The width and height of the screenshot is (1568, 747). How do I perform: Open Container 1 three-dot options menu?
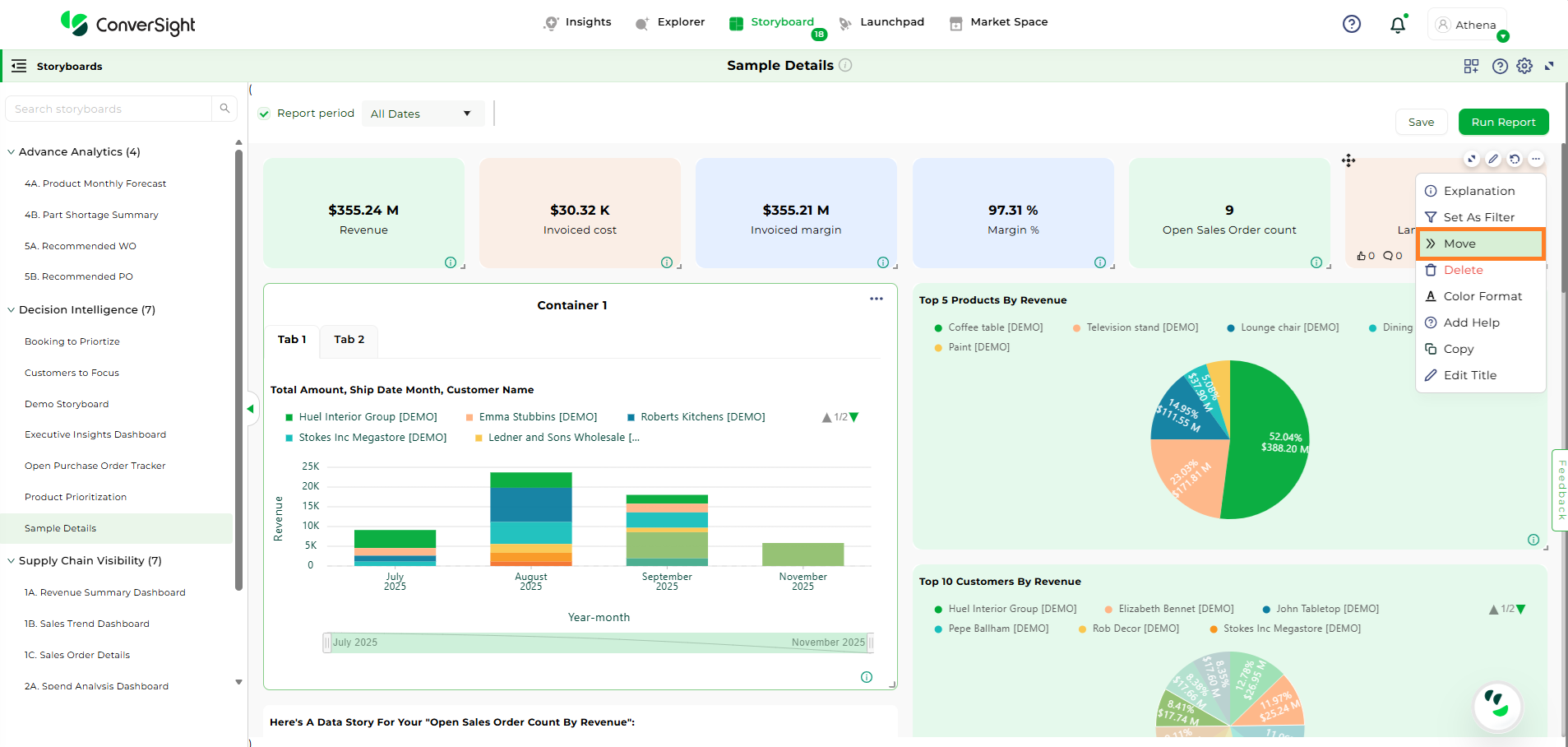pyautogui.click(x=877, y=299)
